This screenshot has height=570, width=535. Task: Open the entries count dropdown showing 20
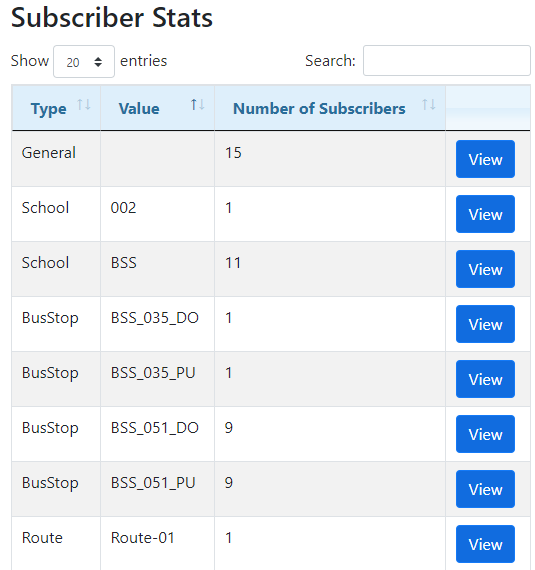point(84,61)
